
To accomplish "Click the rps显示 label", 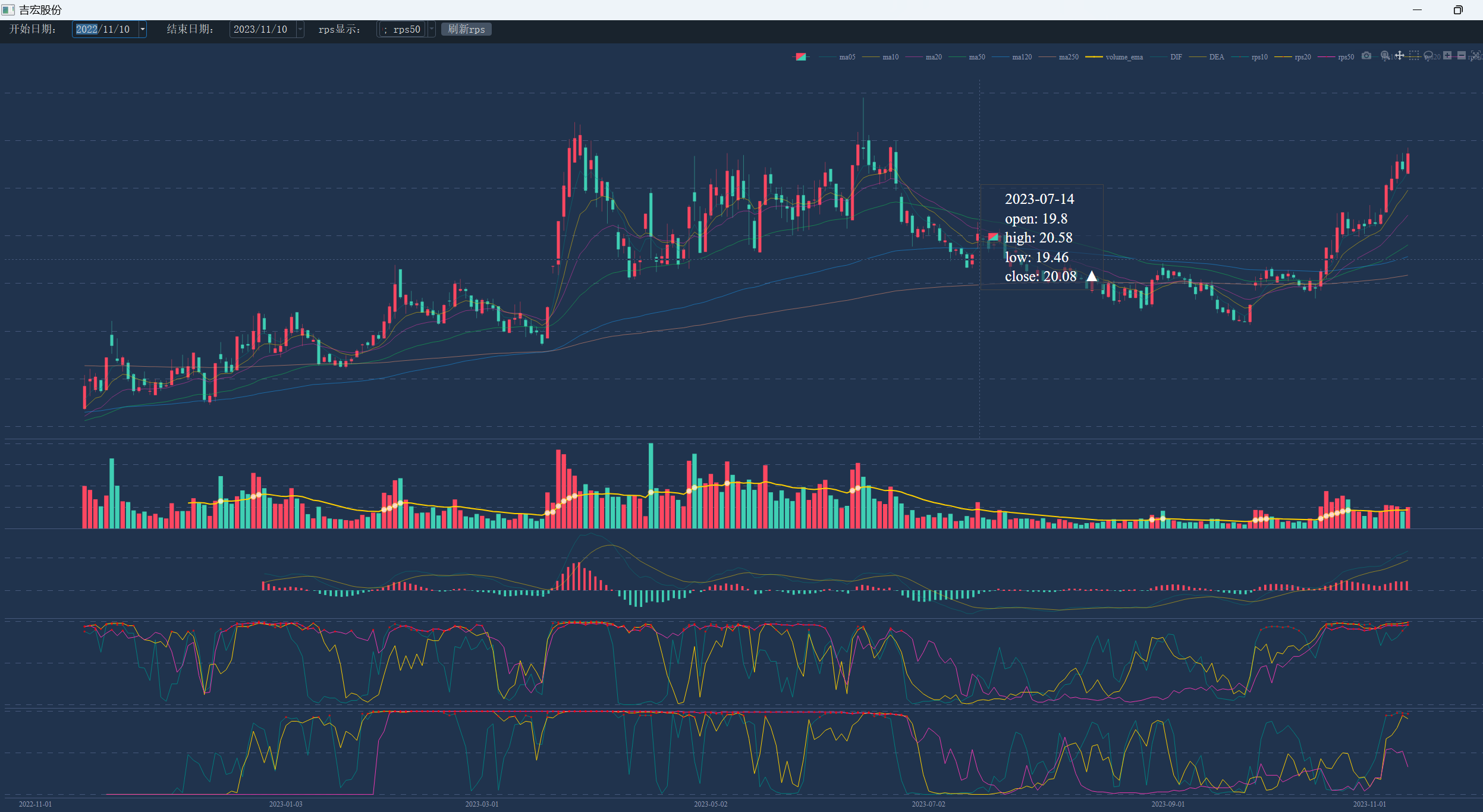I will point(340,29).
